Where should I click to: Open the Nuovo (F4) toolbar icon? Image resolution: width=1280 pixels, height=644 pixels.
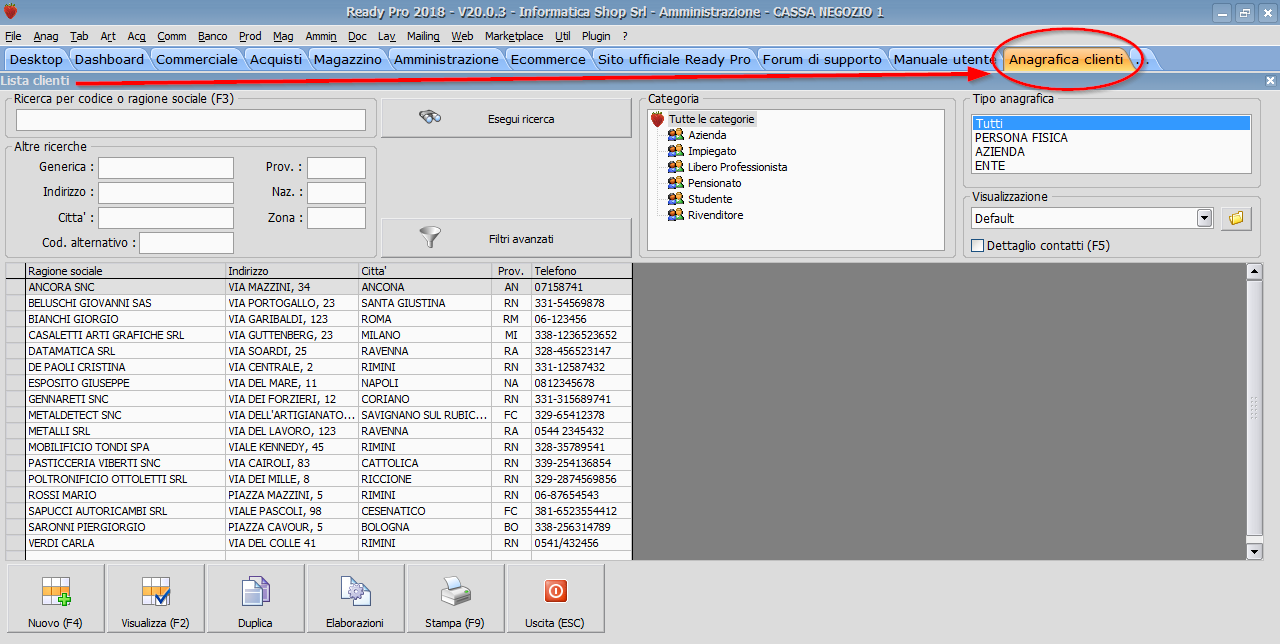(x=54, y=592)
